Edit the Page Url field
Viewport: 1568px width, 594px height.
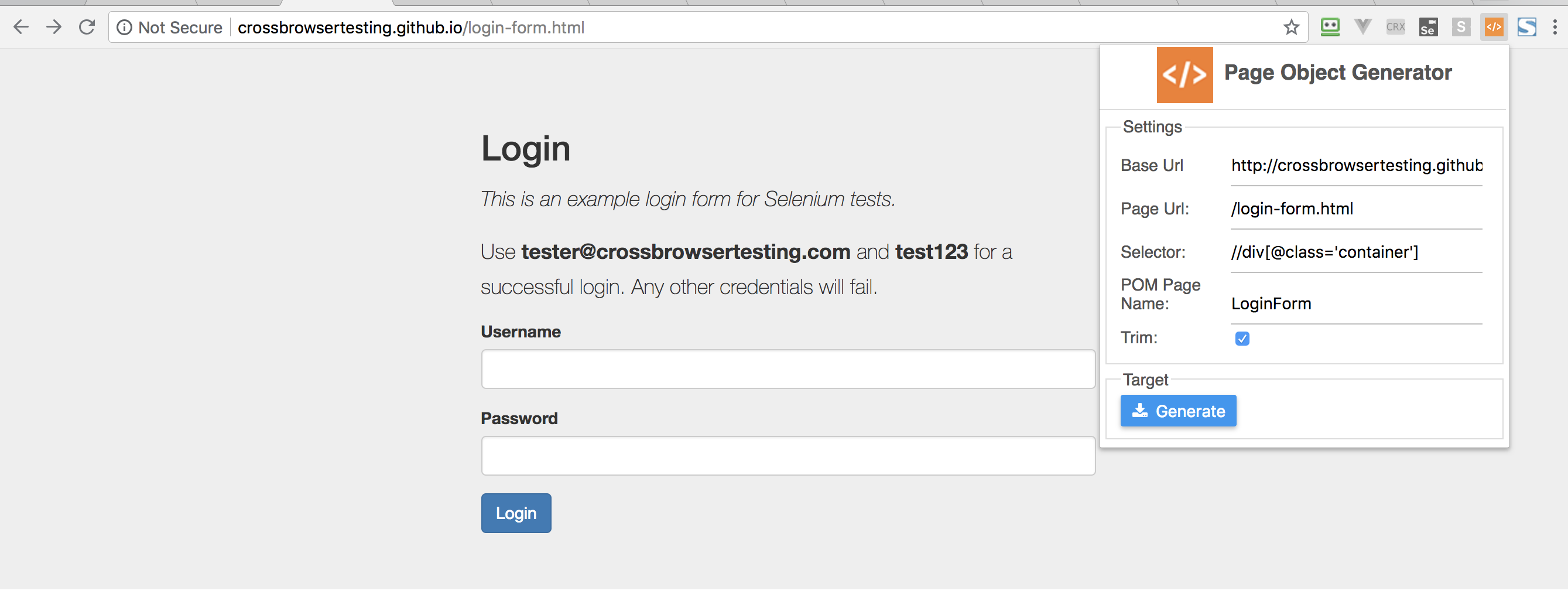click(1356, 209)
